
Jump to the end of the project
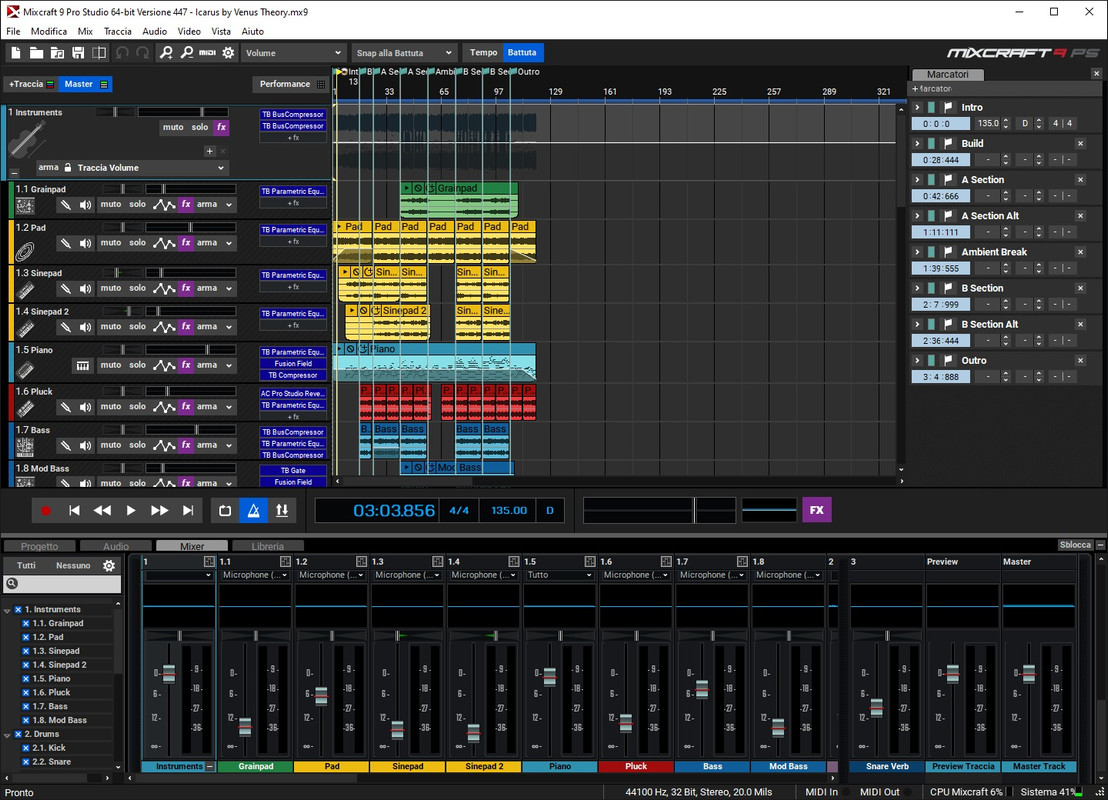[x=188, y=510]
